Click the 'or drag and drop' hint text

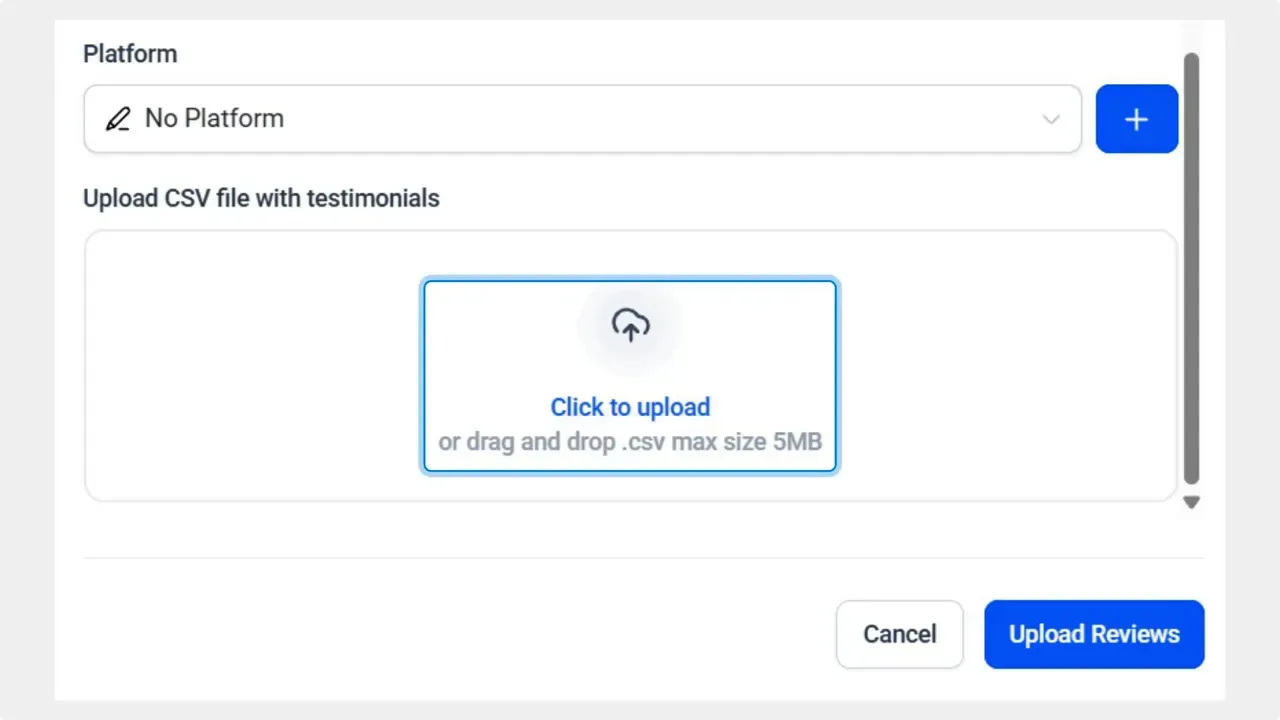click(x=629, y=441)
